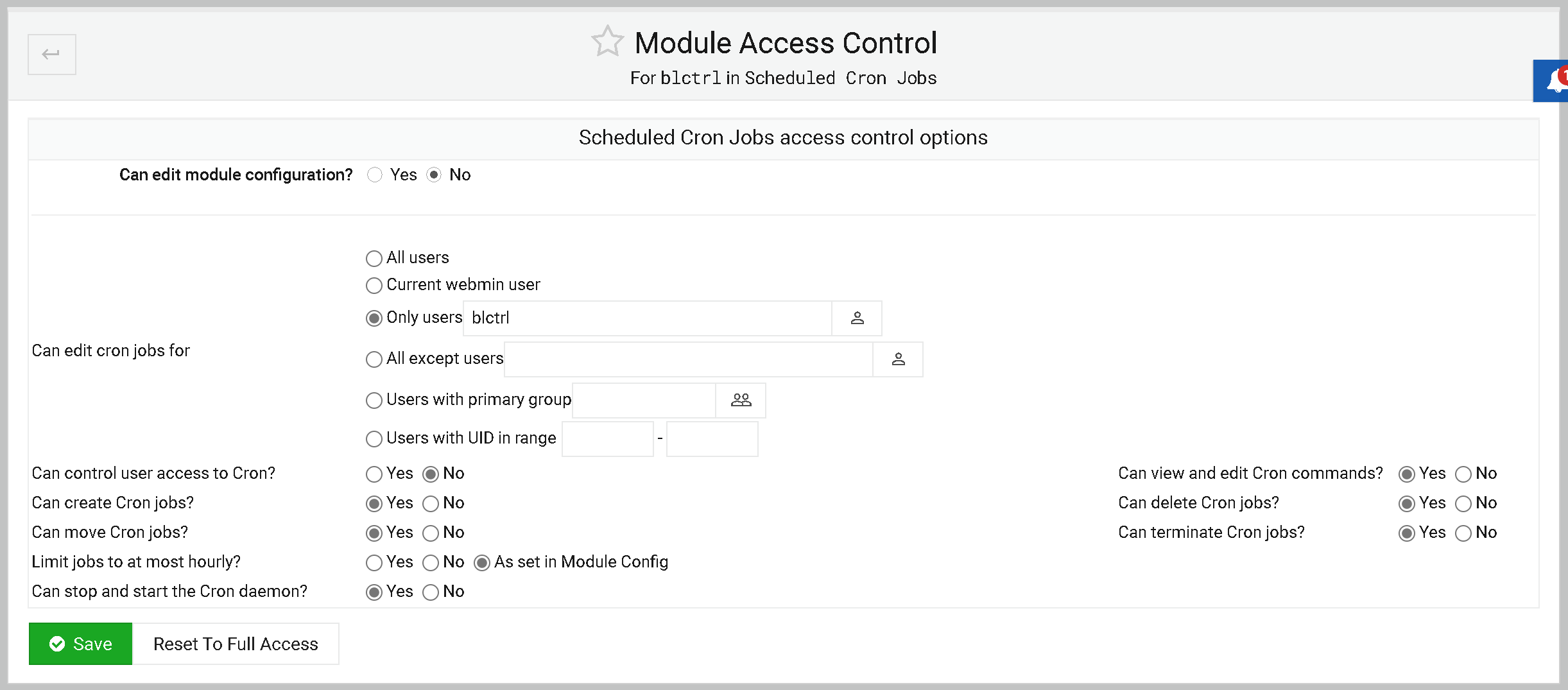The image size is (1568, 690).
Task: Choose As set in Module Config for hourly limit
Action: click(x=482, y=562)
